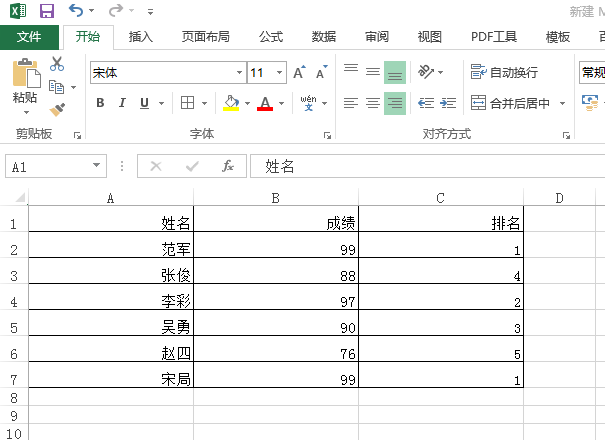Click the 自动换行 wrap text button
The height and width of the screenshot is (440, 605).
pyautogui.click(x=504, y=72)
